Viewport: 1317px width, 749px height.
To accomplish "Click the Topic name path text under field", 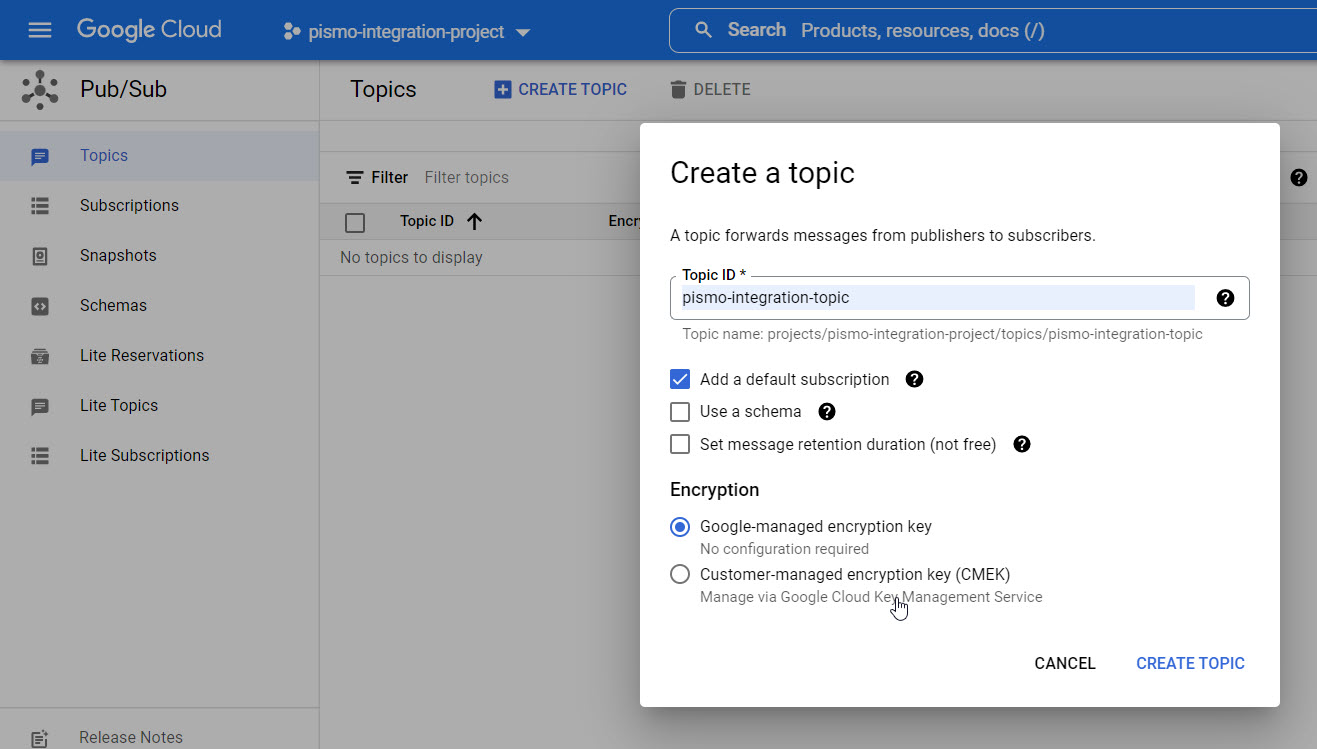I will tap(942, 335).
